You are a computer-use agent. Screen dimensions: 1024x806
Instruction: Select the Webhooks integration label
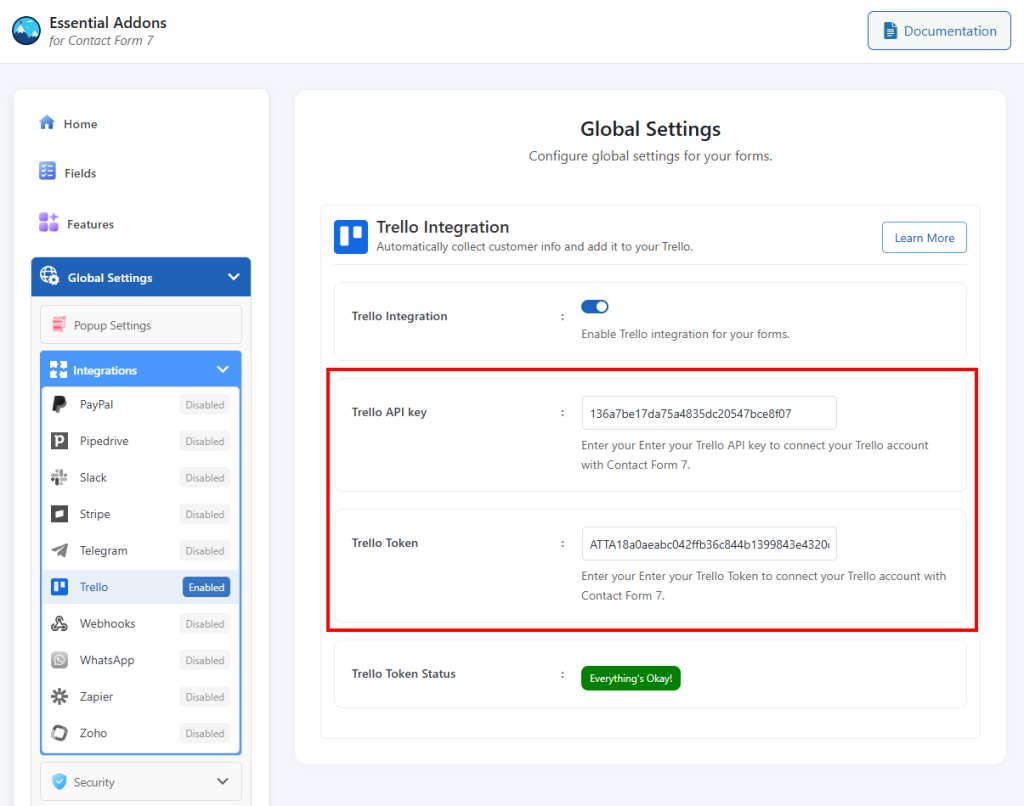108,624
